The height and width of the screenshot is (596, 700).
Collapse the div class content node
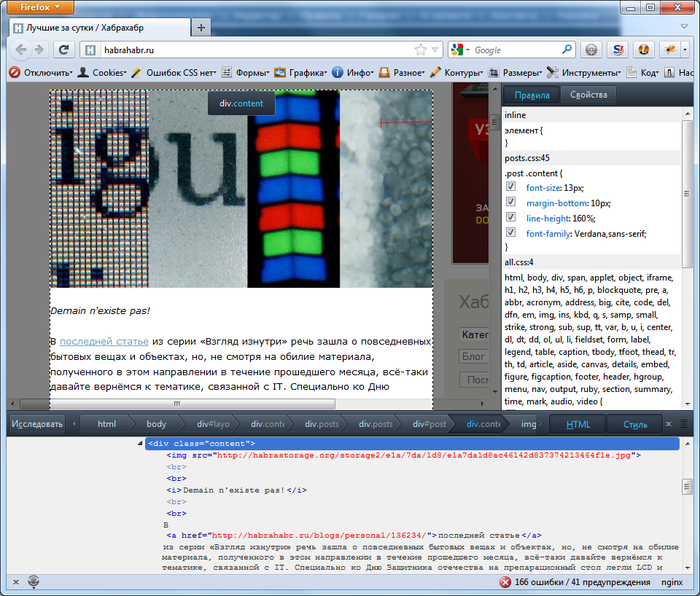[x=140, y=443]
